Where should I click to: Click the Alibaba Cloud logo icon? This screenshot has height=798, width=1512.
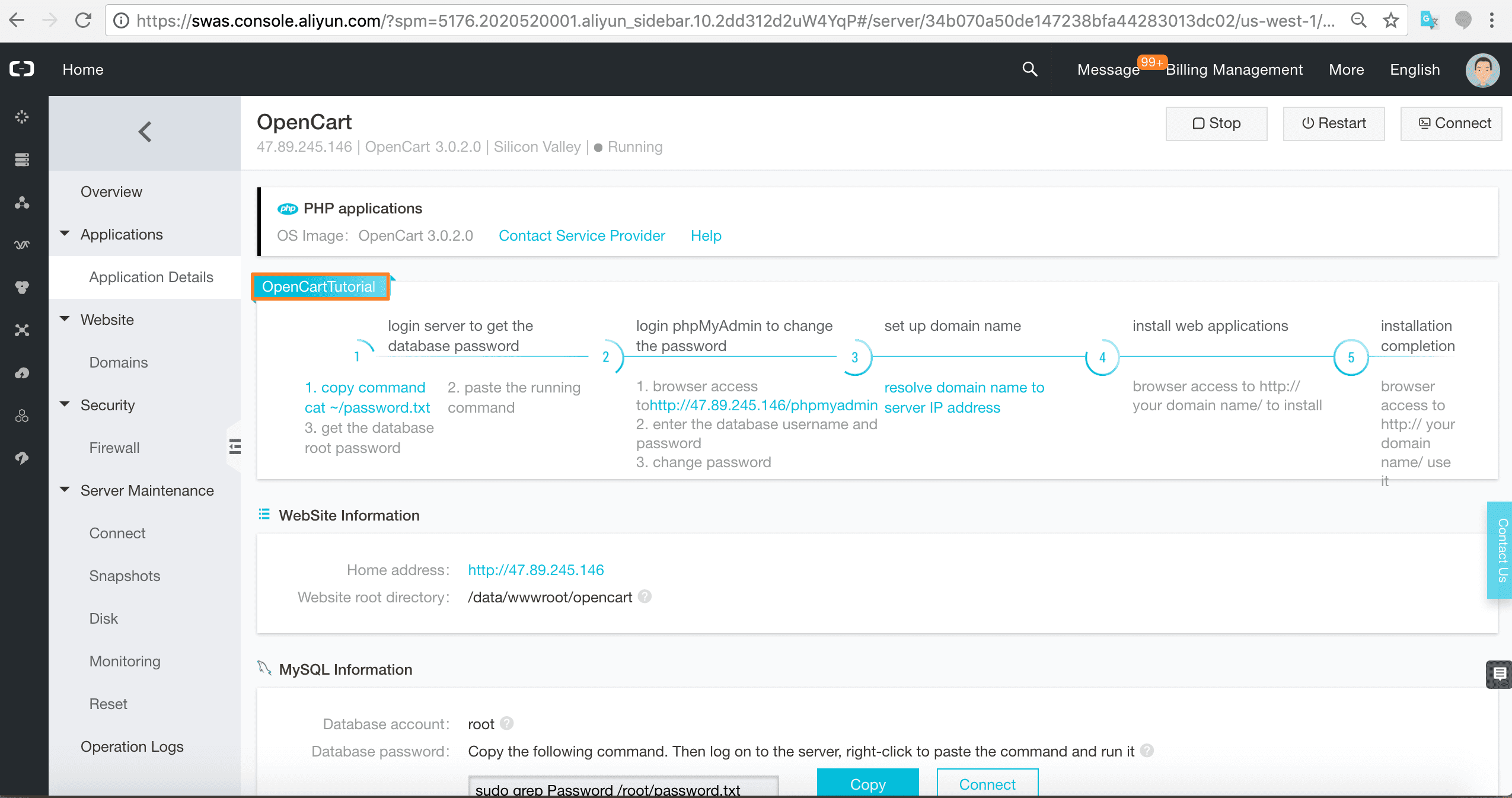click(22, 69)
